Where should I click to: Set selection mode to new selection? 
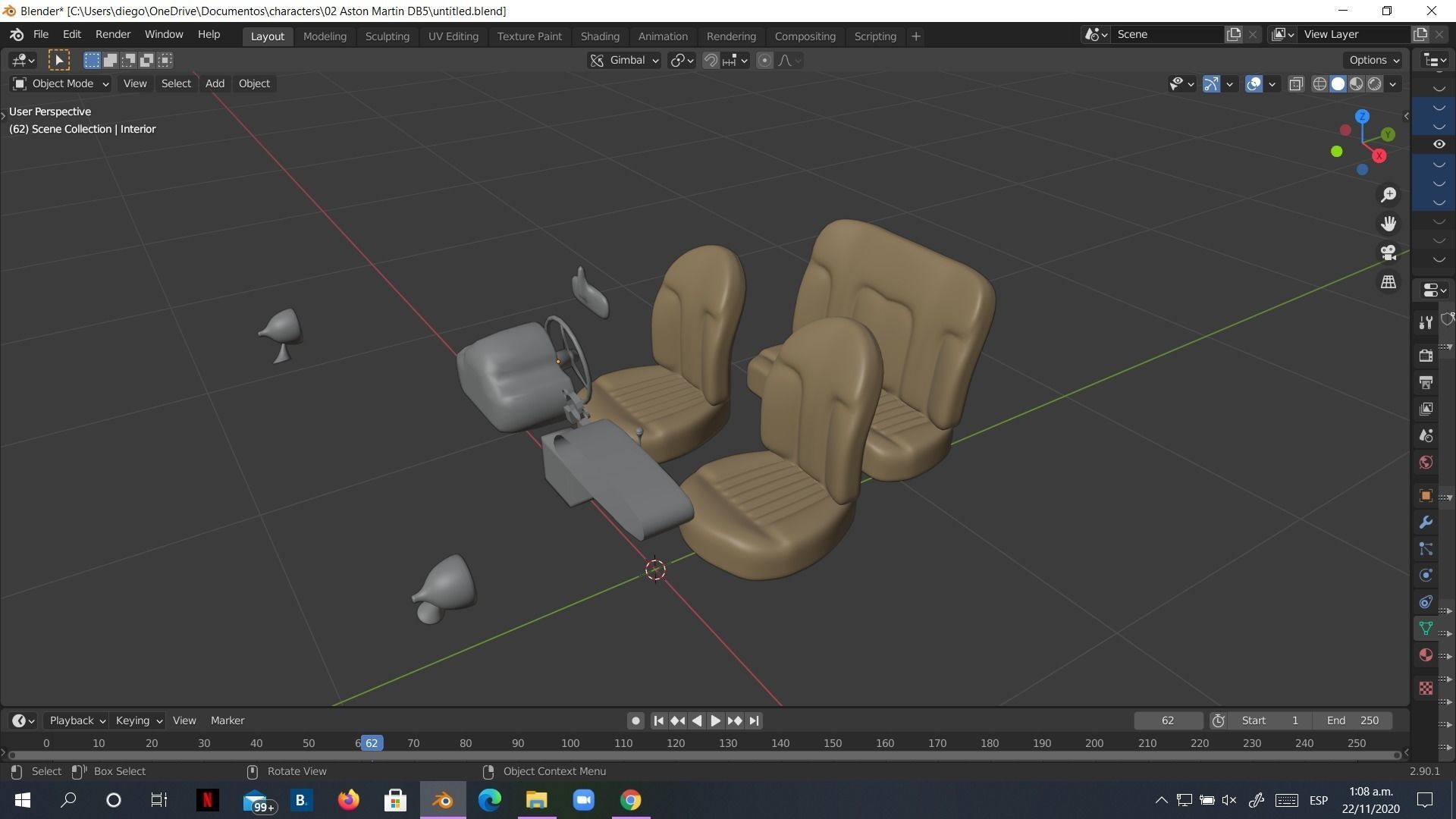(92, 60)
